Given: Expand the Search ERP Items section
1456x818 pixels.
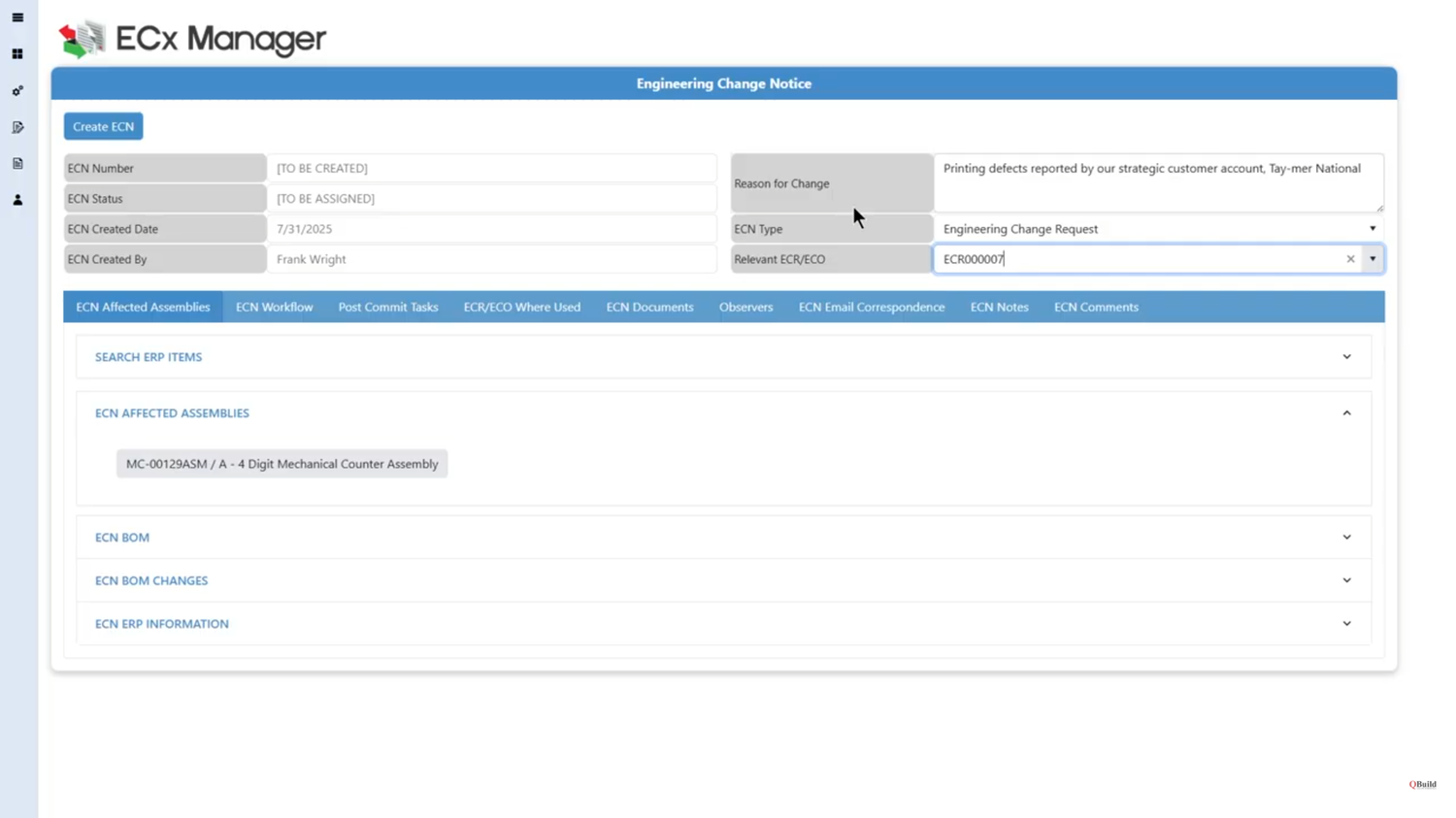Looking at the screenshot, I should (x=1346, y=357).
